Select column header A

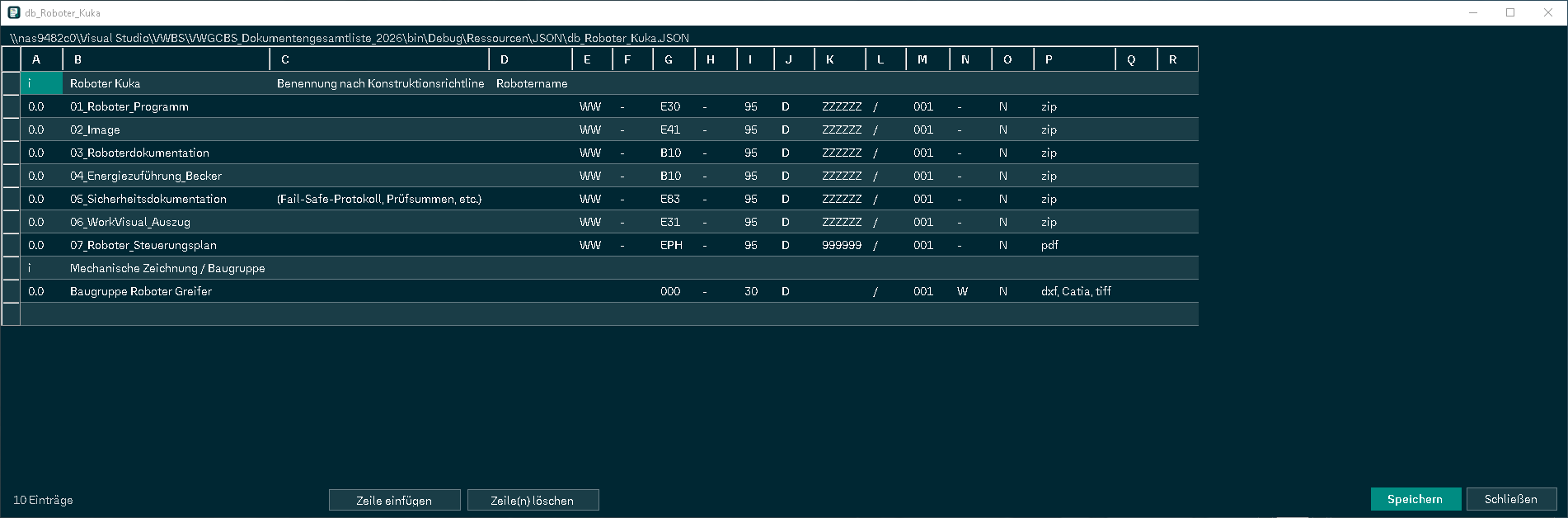pos(41,59)
